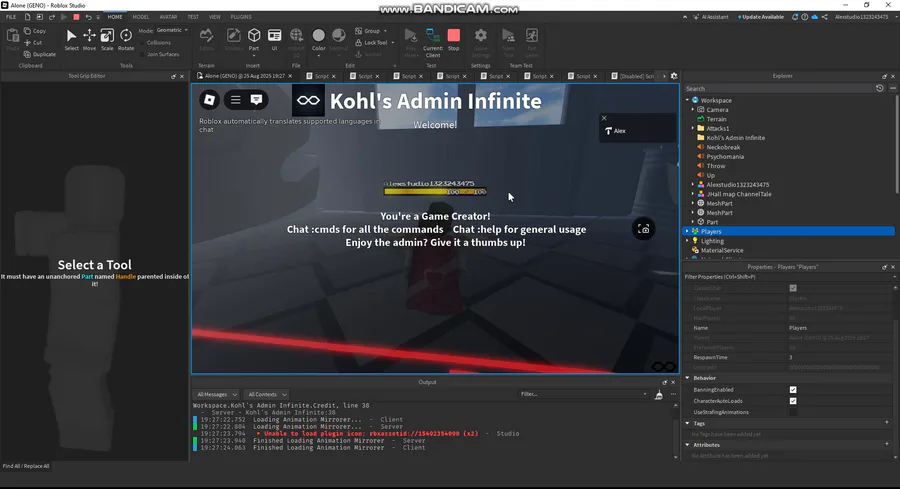This screenshot has height=489, width=900.
Task: Click the new file icon in quick access bar
Action: click(x=27, y=17)
